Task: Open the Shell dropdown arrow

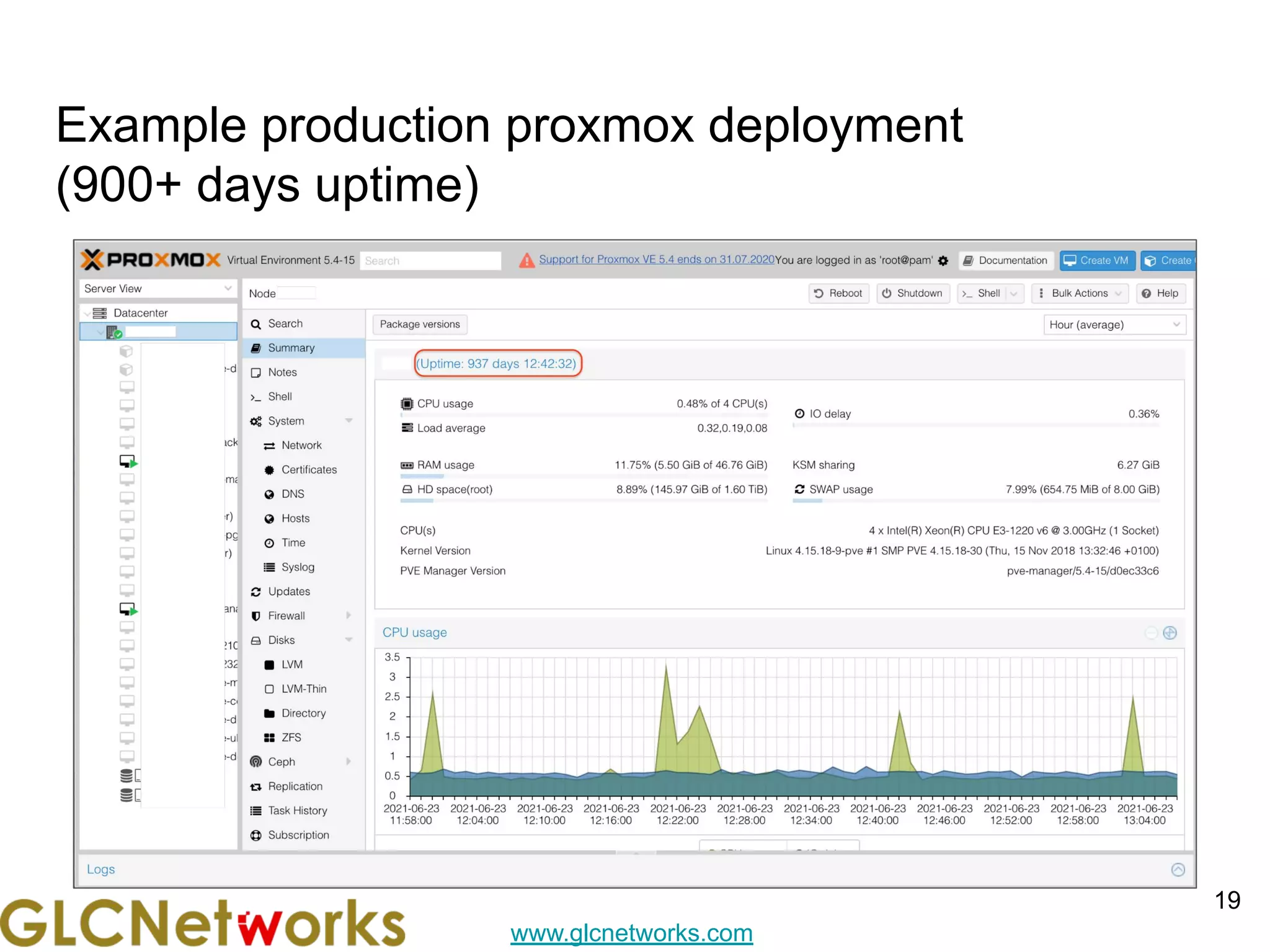Action: [x=1015, y=293]
